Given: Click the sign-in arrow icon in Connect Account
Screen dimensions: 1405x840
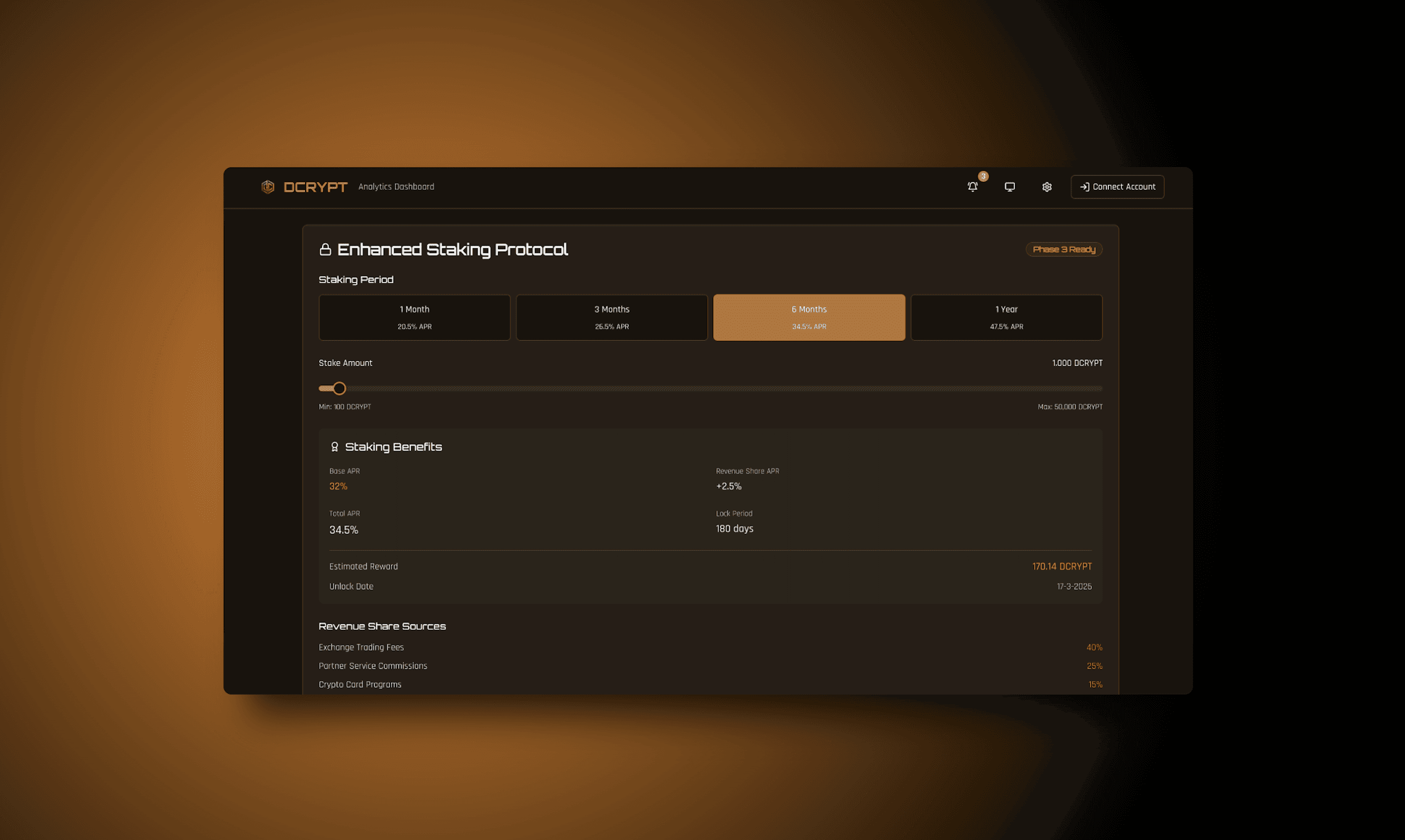Looking at the screenshot, I should coord(1084,187).
